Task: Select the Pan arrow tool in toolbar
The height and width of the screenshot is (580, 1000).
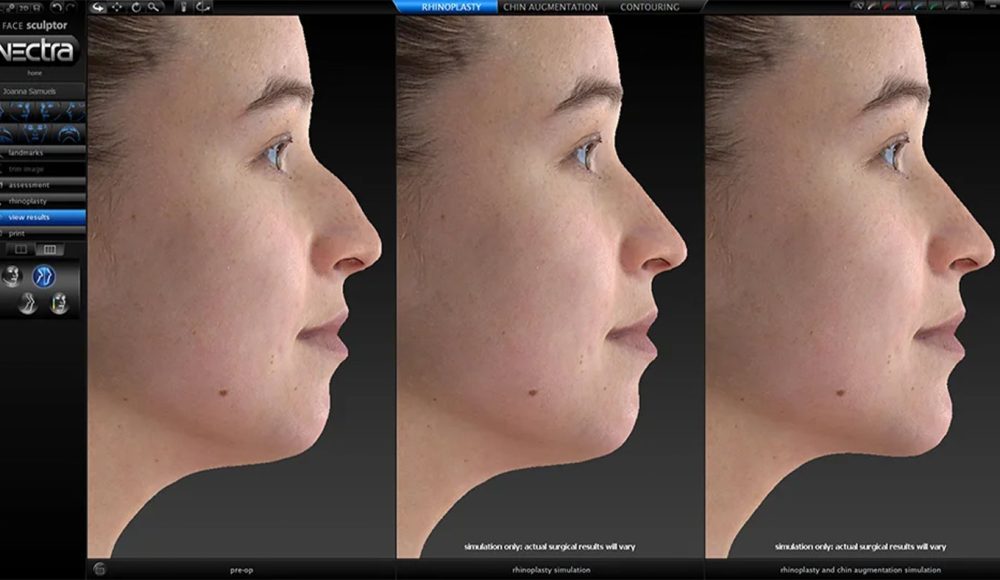Action: coord(97,8)
